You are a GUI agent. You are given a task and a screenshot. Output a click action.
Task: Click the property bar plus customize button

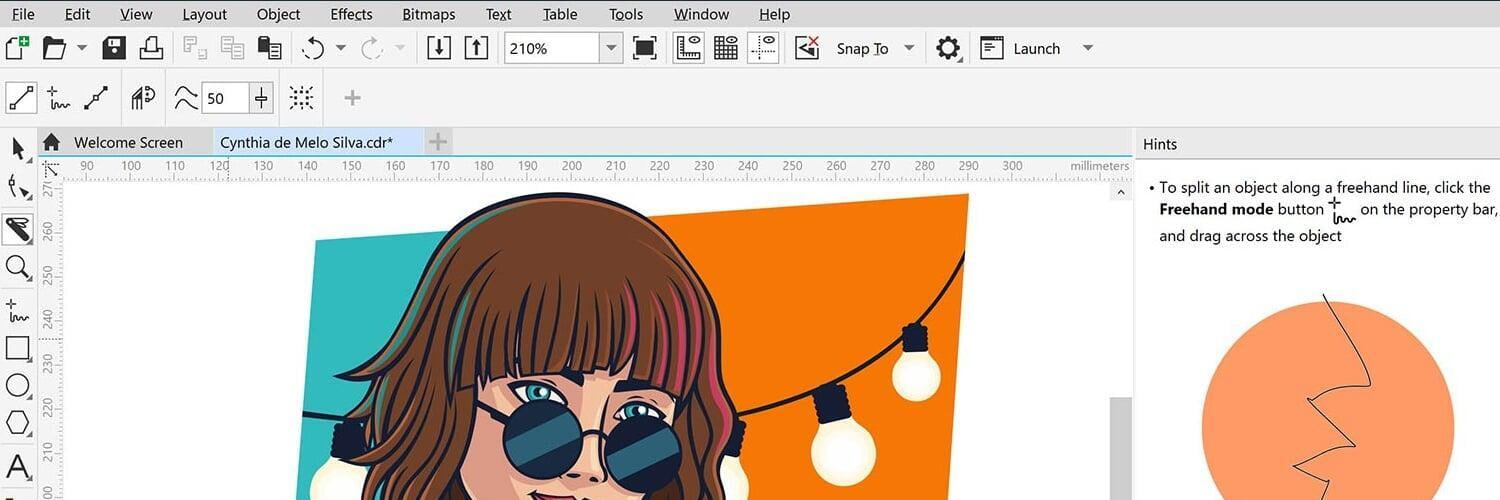tap(352, 98)
